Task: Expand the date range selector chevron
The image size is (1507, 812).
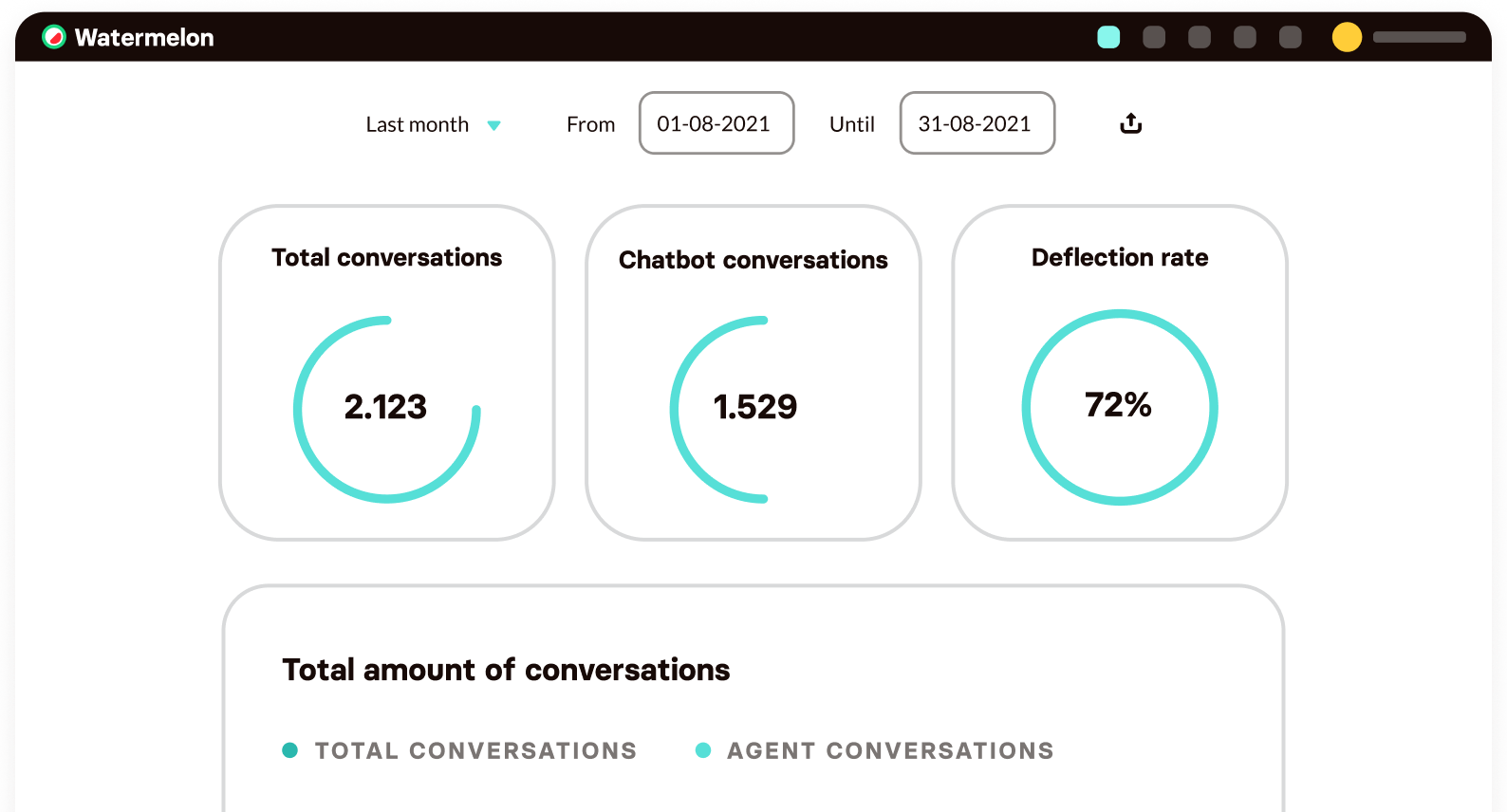Action: click(x=494, y=124)
